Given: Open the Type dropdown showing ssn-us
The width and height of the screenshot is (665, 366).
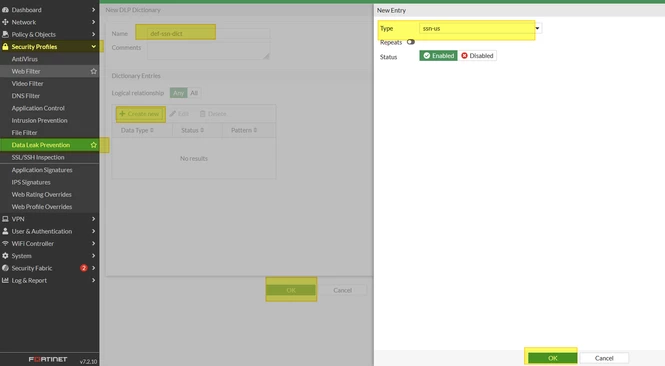Looking at the screenshot, I should pos(480,28).
